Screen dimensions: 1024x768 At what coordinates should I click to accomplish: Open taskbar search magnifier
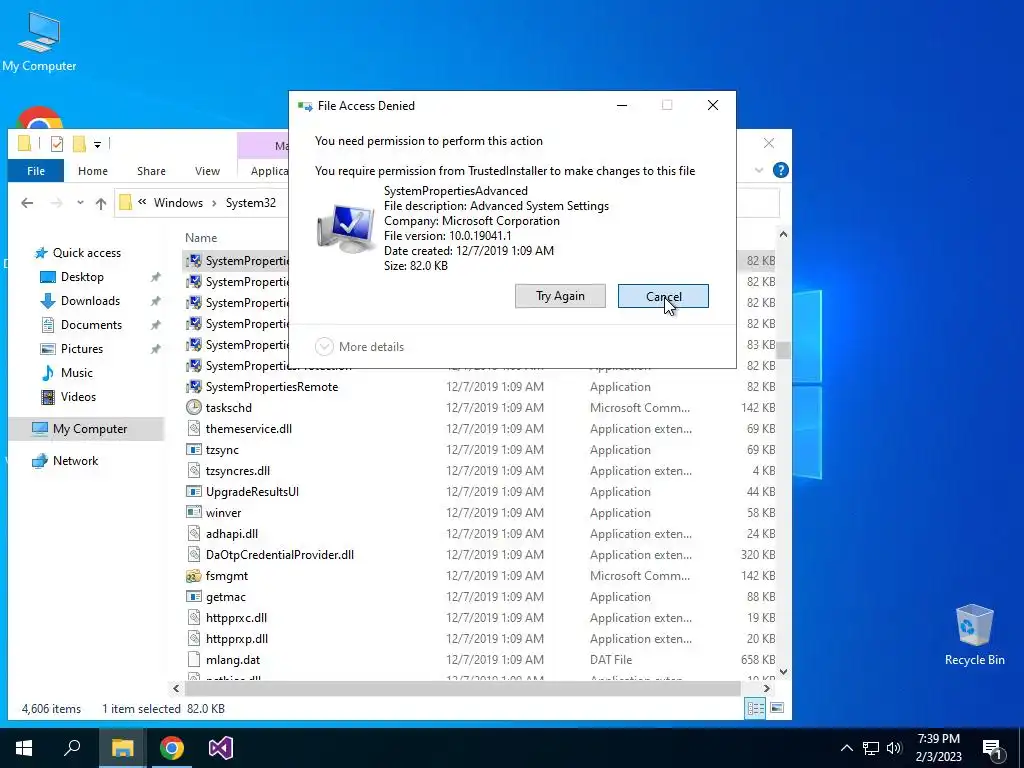coord(72,748)
